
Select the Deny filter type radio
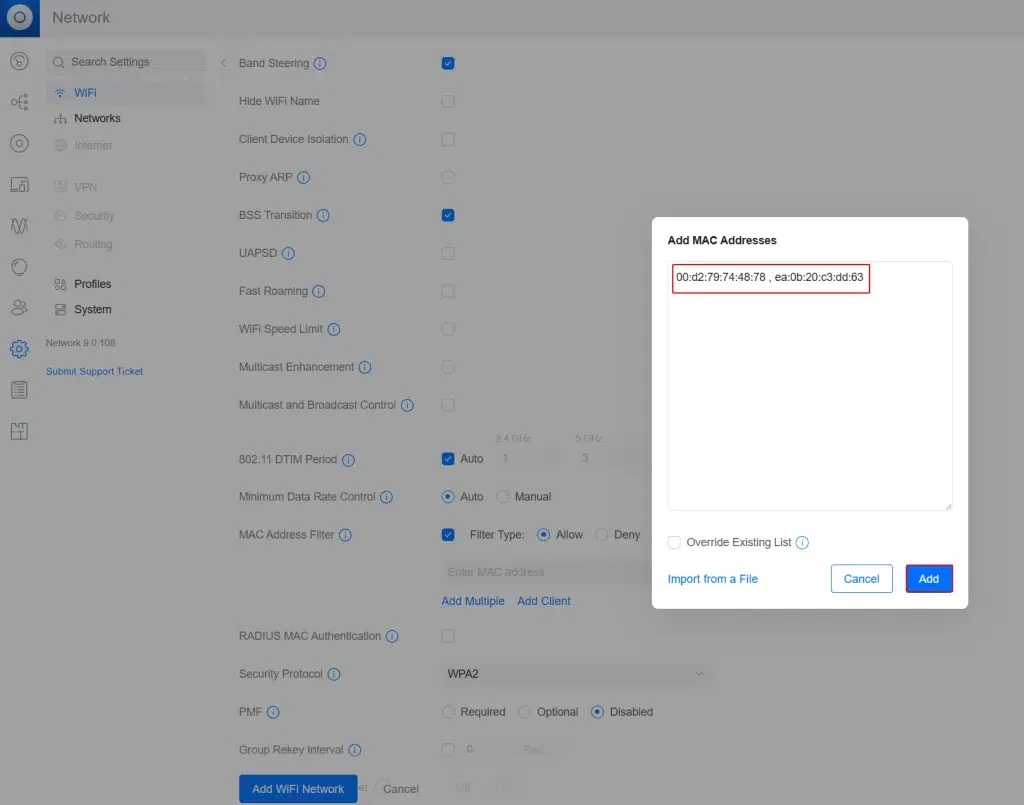601,535
